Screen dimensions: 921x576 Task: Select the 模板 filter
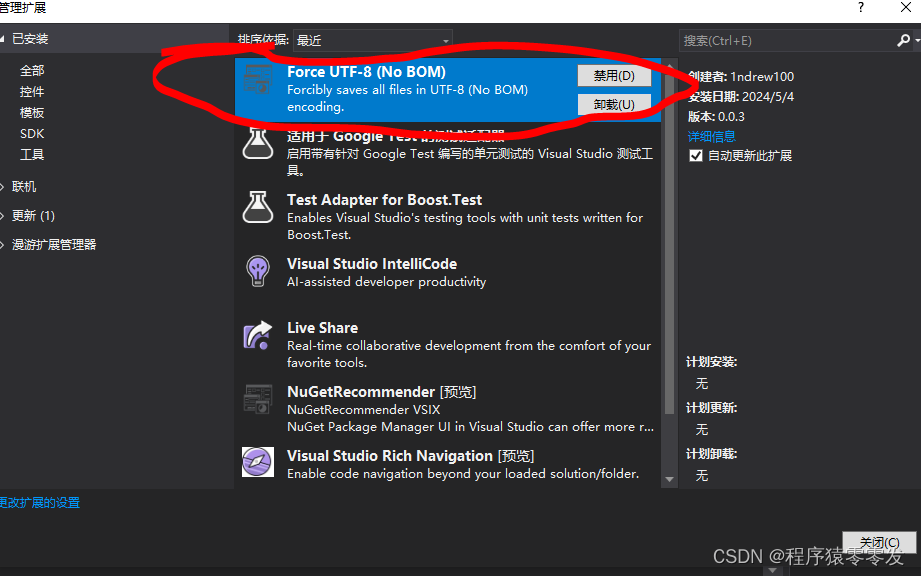(x=32, y=113)
